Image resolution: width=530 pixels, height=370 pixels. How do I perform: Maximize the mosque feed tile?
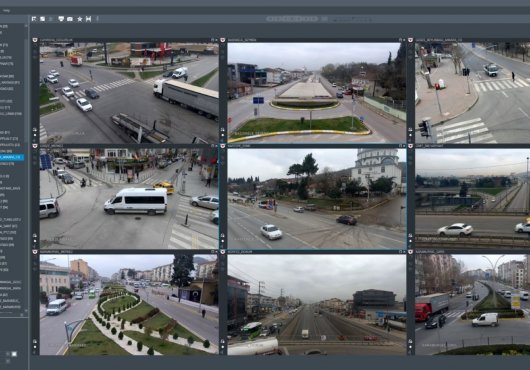click(x=400, y=146)
